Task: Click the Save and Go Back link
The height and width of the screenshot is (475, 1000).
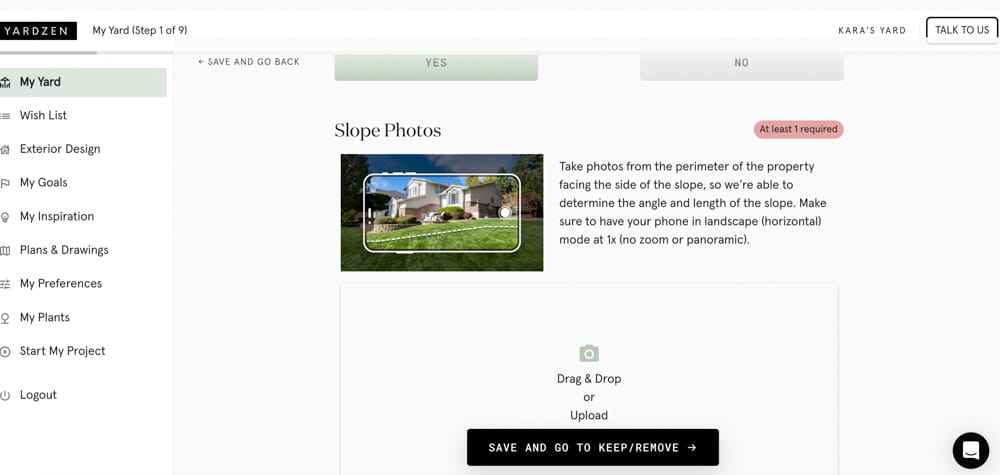Action: (x=249, y=62)
